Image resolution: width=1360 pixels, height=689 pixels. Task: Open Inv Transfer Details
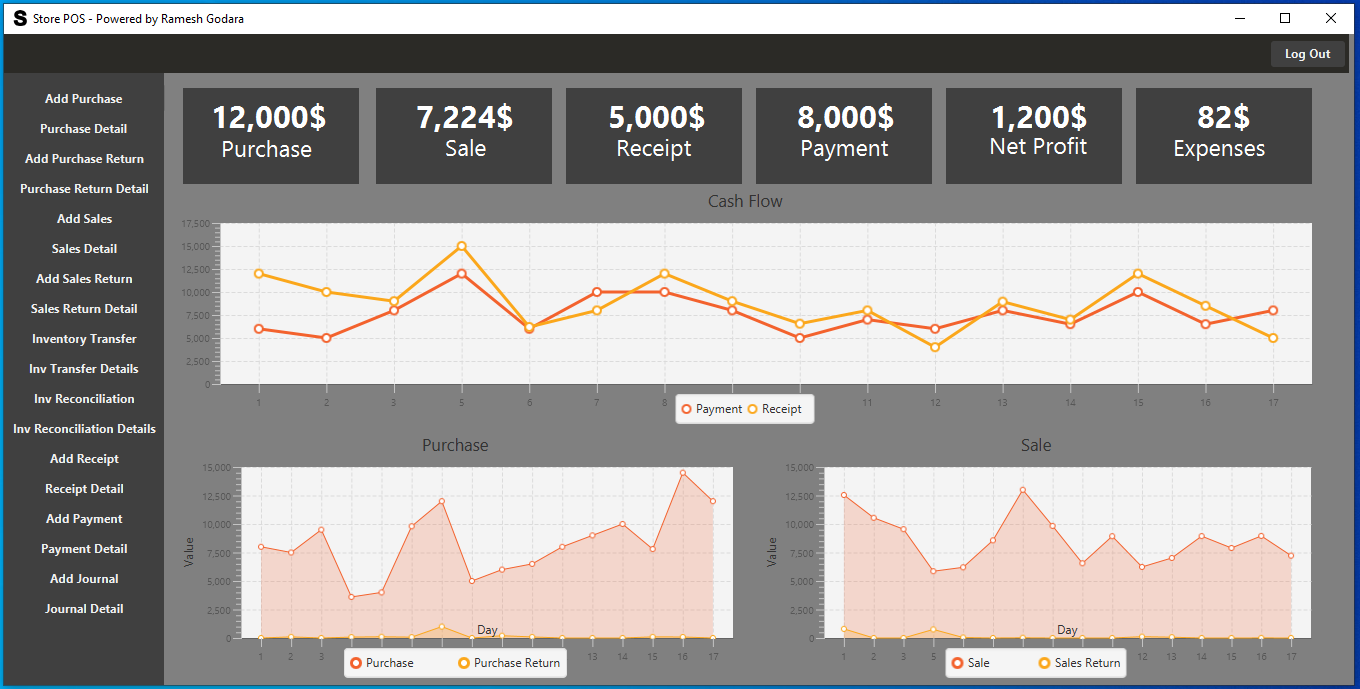pyautogui.click(x=84, y=369)
